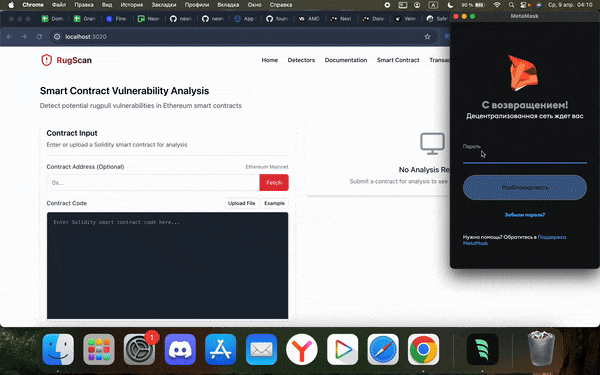
Task: Open Finder from the Dock
Action: (58, 349)
